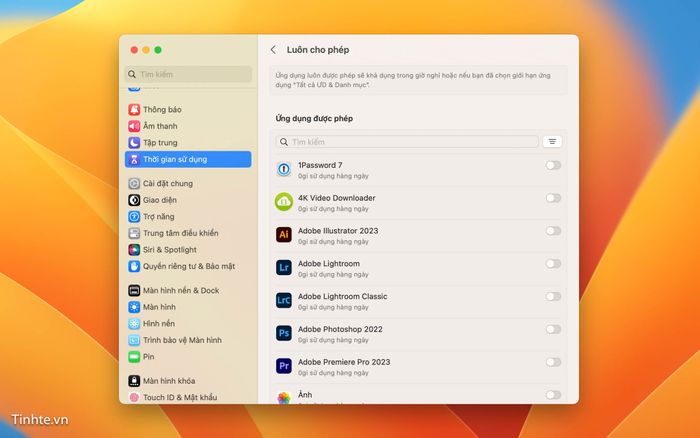Viewport: 700px width, 438px height.
Task: Click the Cài đặt chung gear icon
Action: [134, 184]
